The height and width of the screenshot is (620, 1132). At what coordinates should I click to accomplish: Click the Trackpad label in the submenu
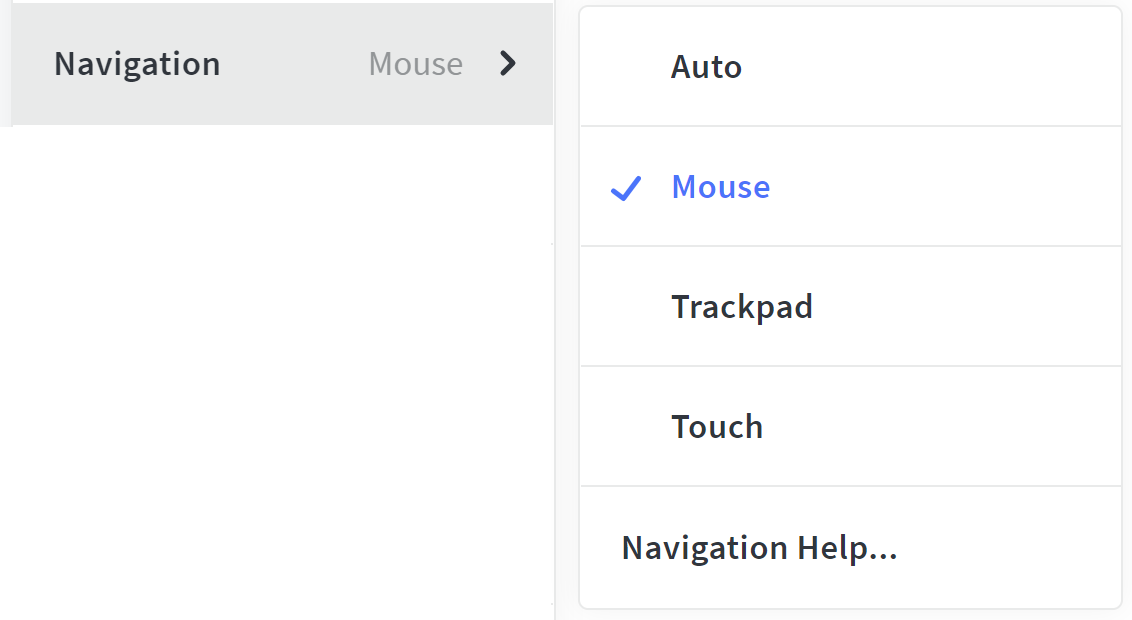pos(741,306)
